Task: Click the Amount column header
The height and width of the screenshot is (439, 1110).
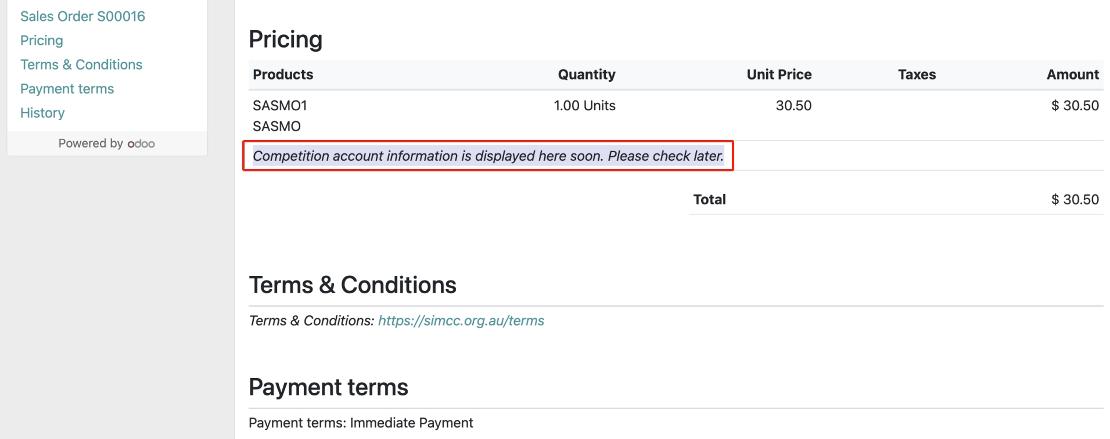Action: 1072,75
